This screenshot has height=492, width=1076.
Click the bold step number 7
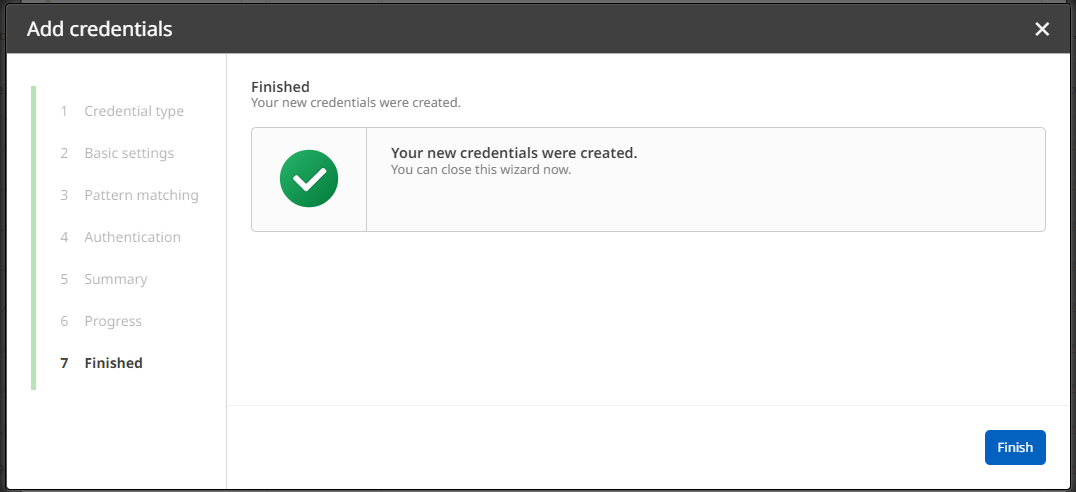64,363
